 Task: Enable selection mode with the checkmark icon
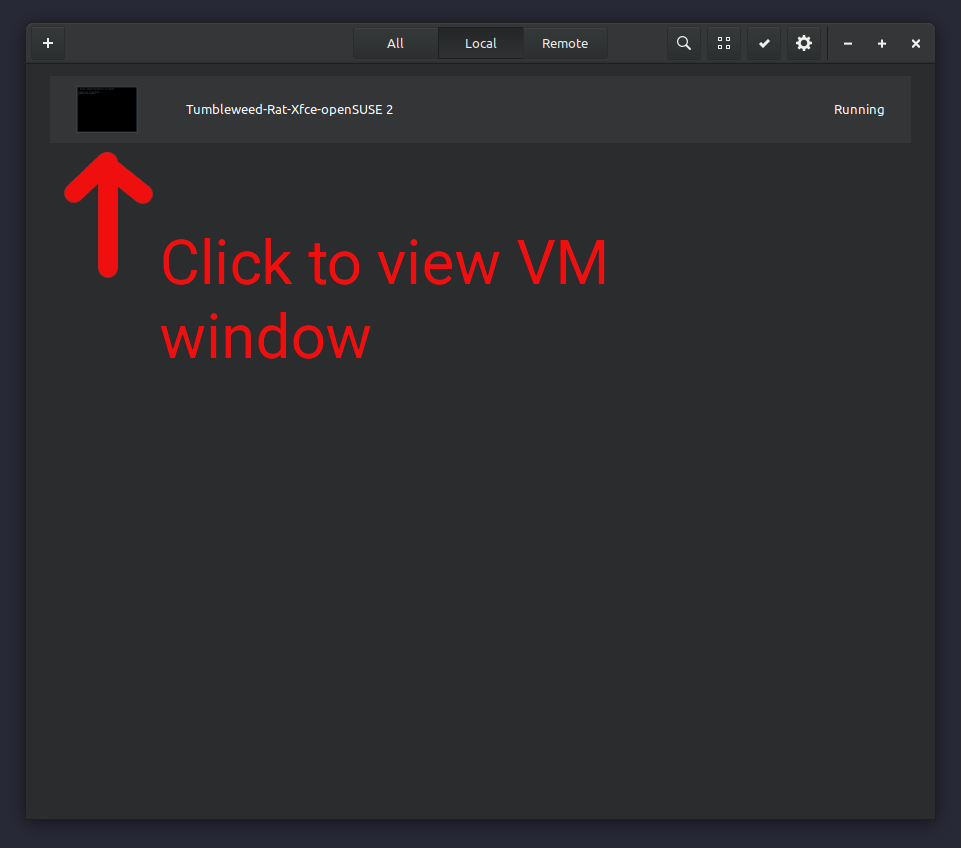click(764, 44)
